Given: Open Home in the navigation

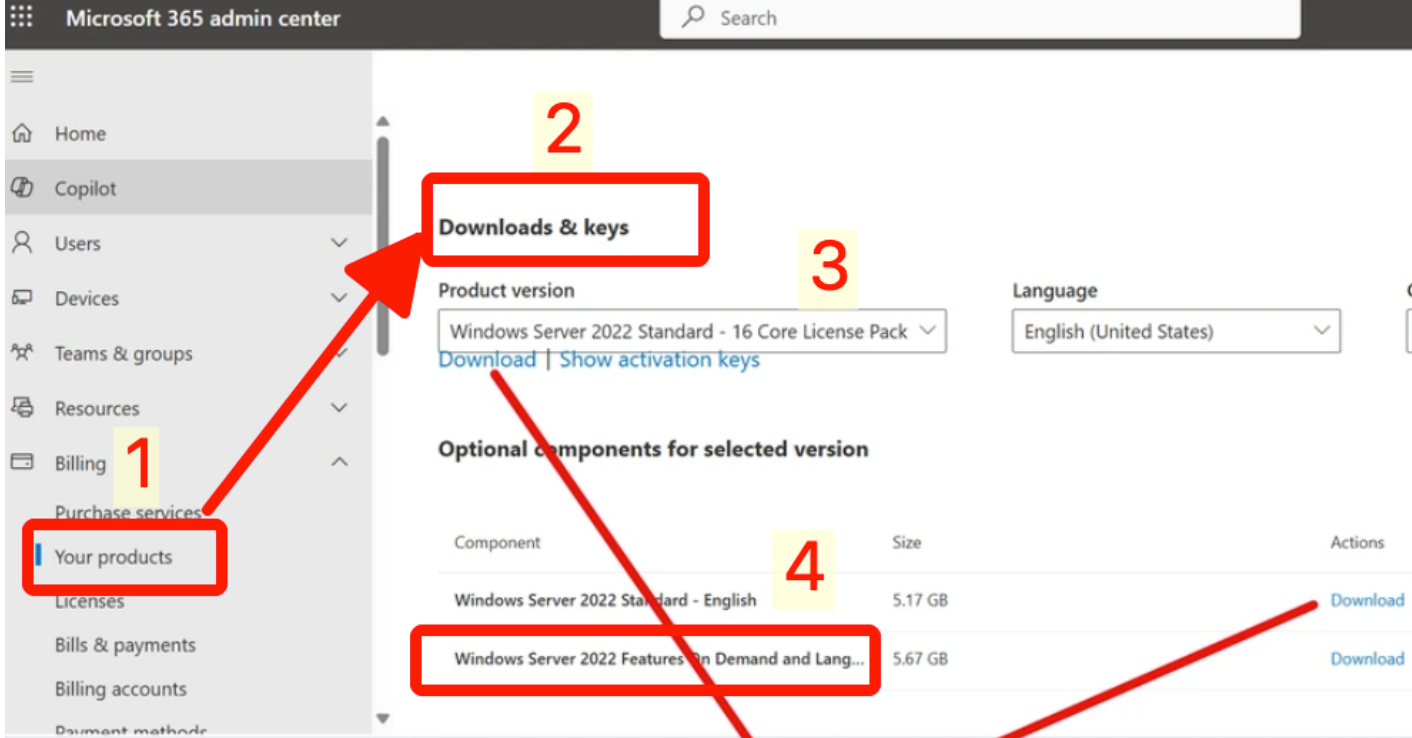Looking at the screenshot, I should 80,133.
